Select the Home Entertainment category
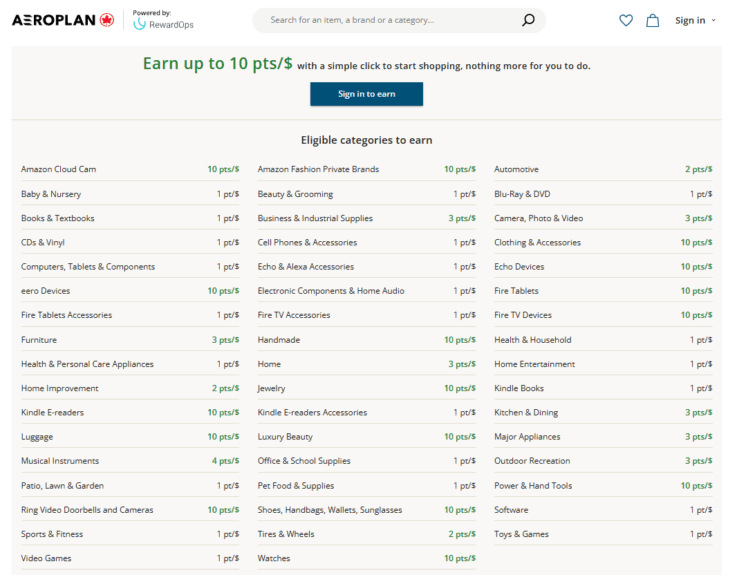 click(534, 364)
